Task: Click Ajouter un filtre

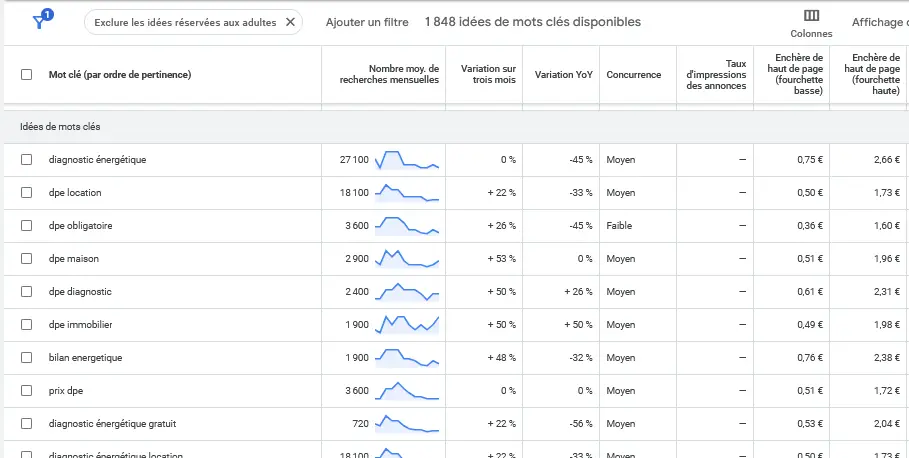Action: click(366, 22)
